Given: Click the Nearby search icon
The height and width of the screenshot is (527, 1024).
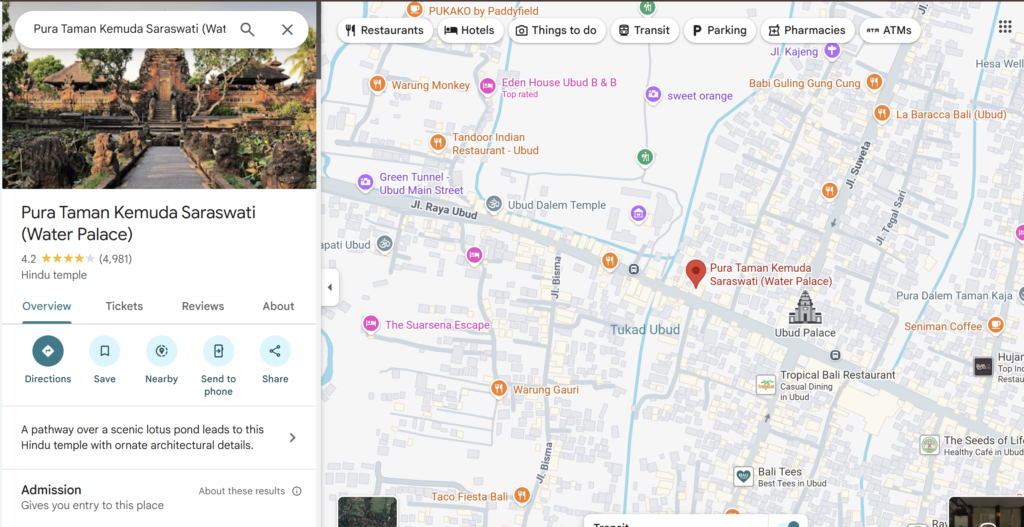Looking at the screenshot, I should 161,351.
